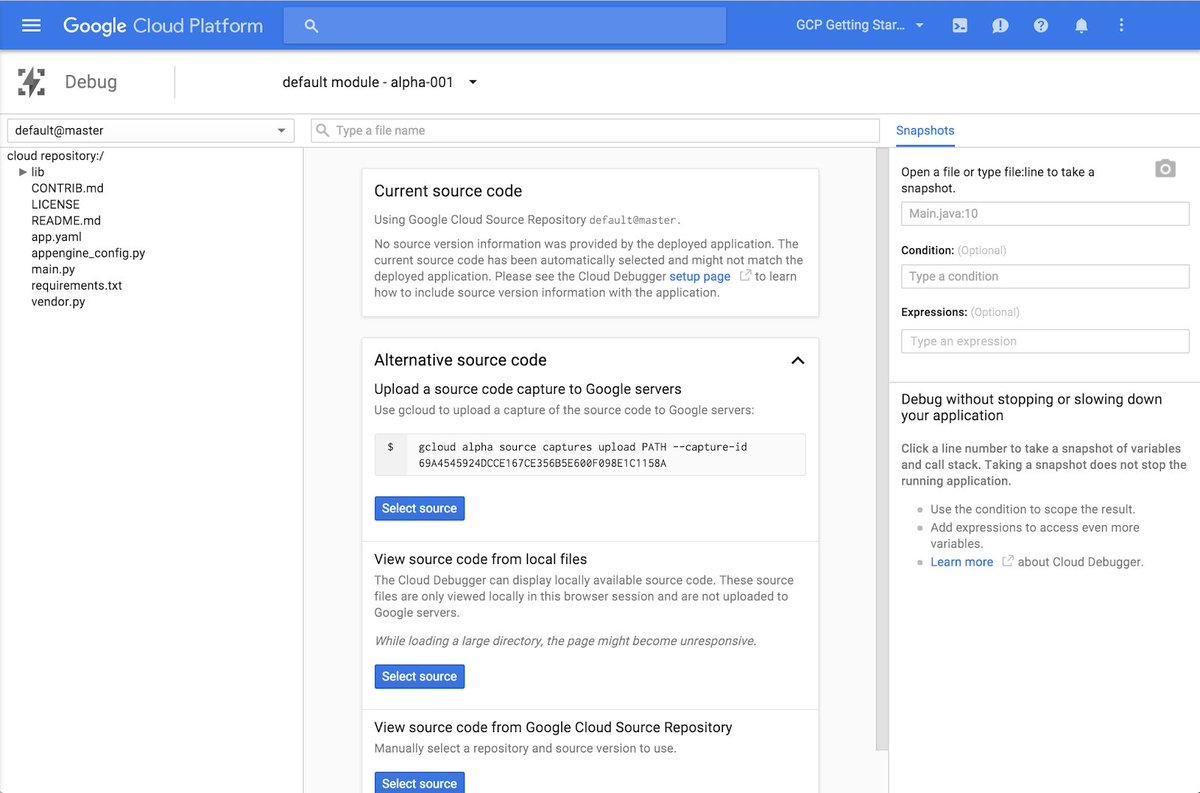Click the Google Cloud Platform logo
The width and height of the screenshot is (1200, 793).
point(163,26)
